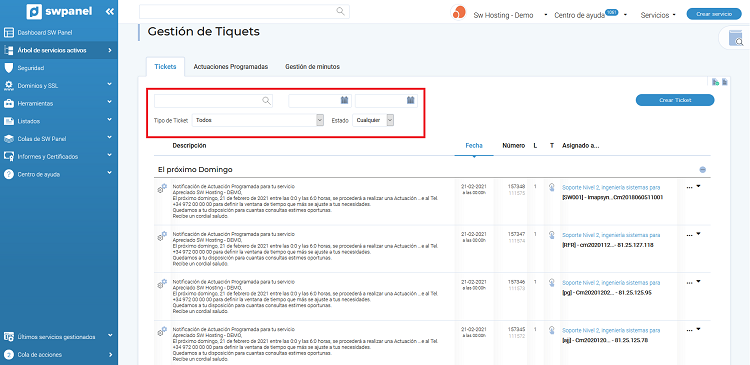Expand Centro de ayuda in sidebar
The height and width of the screenshot is (365, 750).
pos(38,175)
